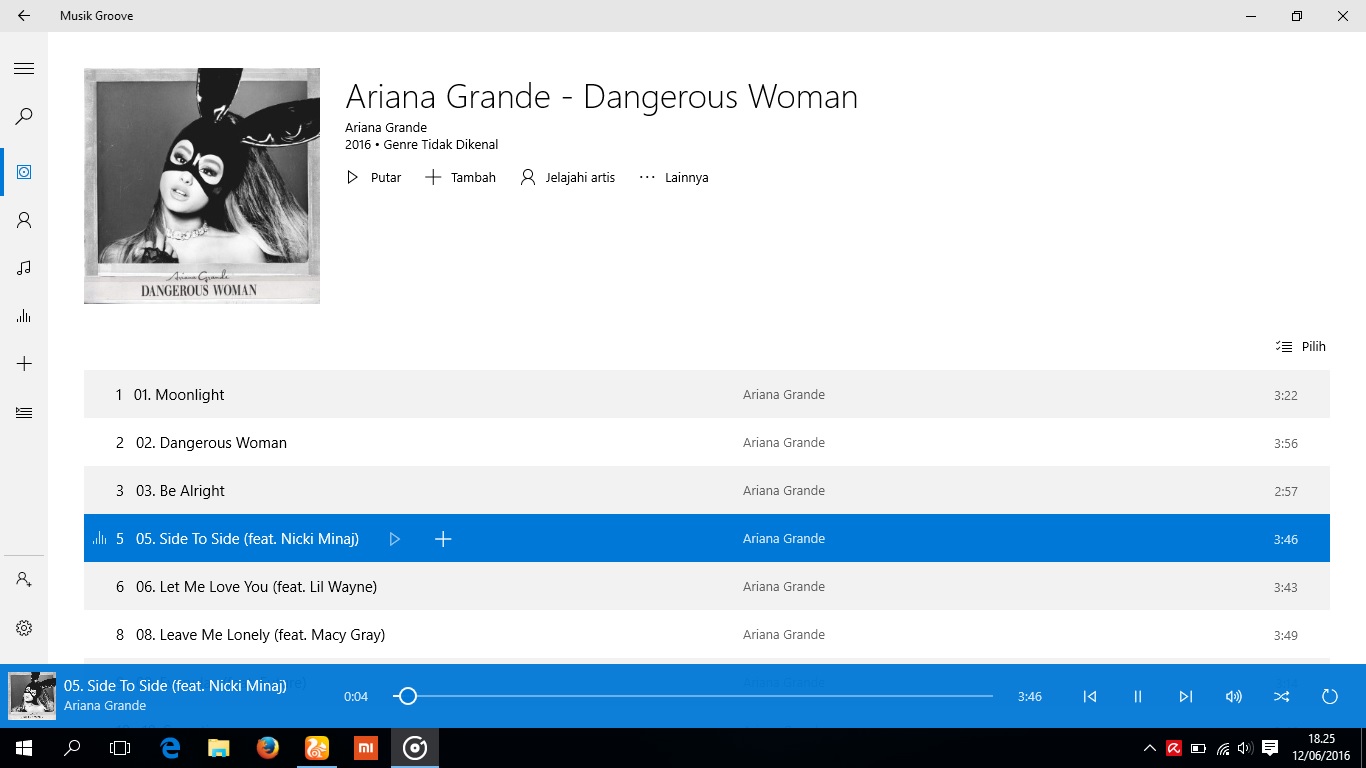Image resolution: width=1366 pixels, height=768 pixels.
Task: Open File Explorer from taskbar
Action: coord(219,748)
